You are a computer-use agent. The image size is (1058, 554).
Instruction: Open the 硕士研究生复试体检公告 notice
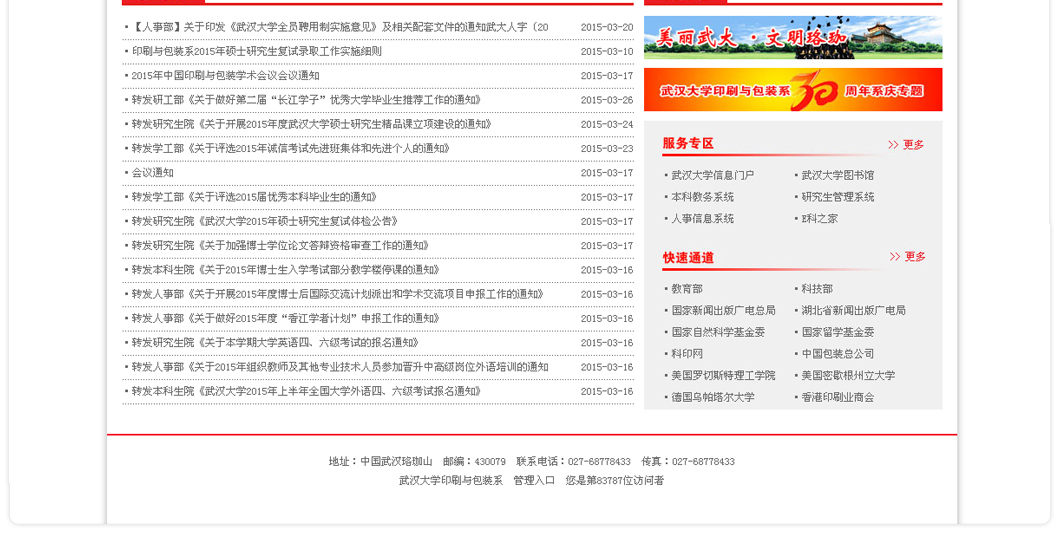(x=265, y=221)
